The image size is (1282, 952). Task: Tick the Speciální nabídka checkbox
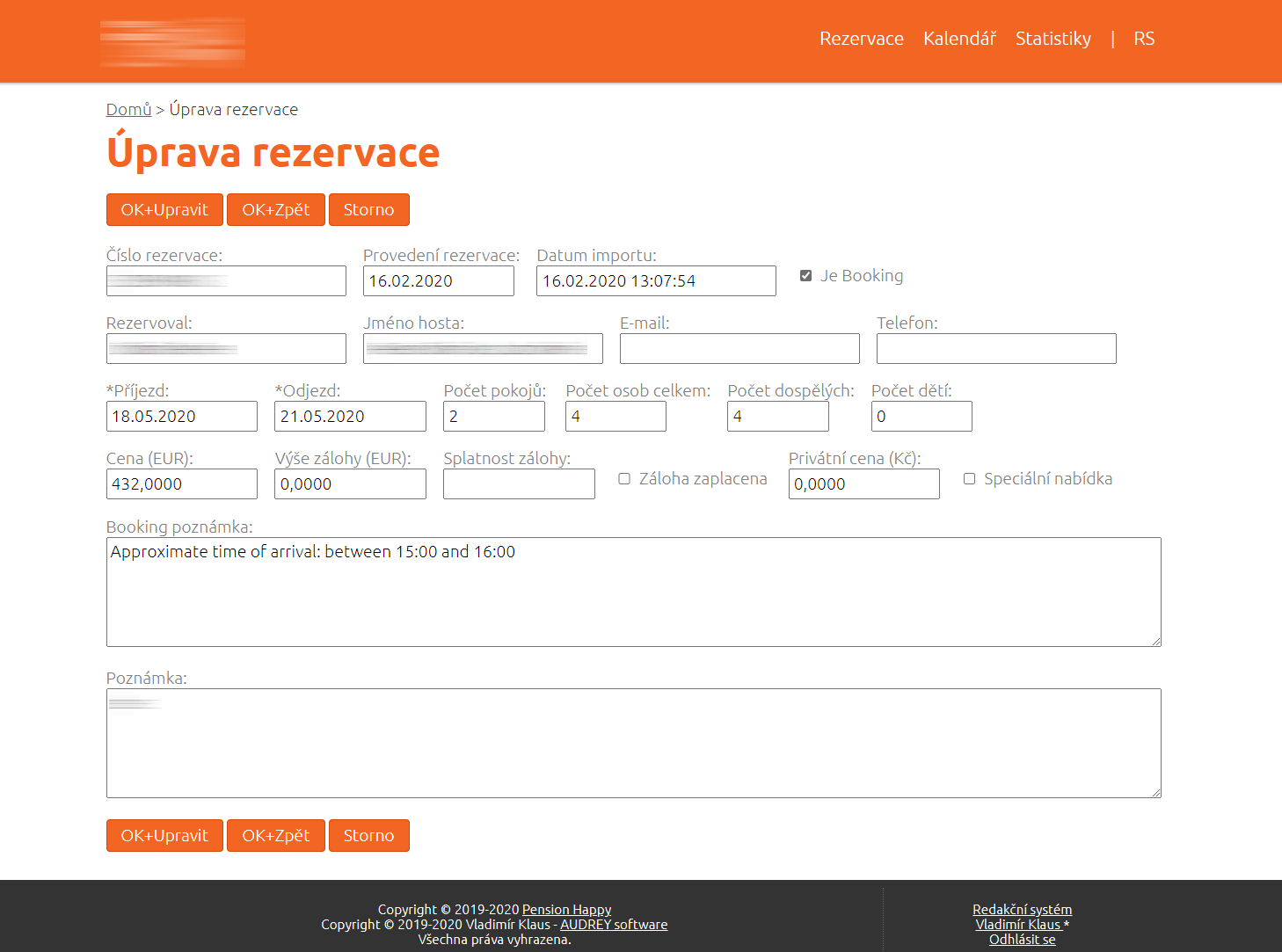969,479
